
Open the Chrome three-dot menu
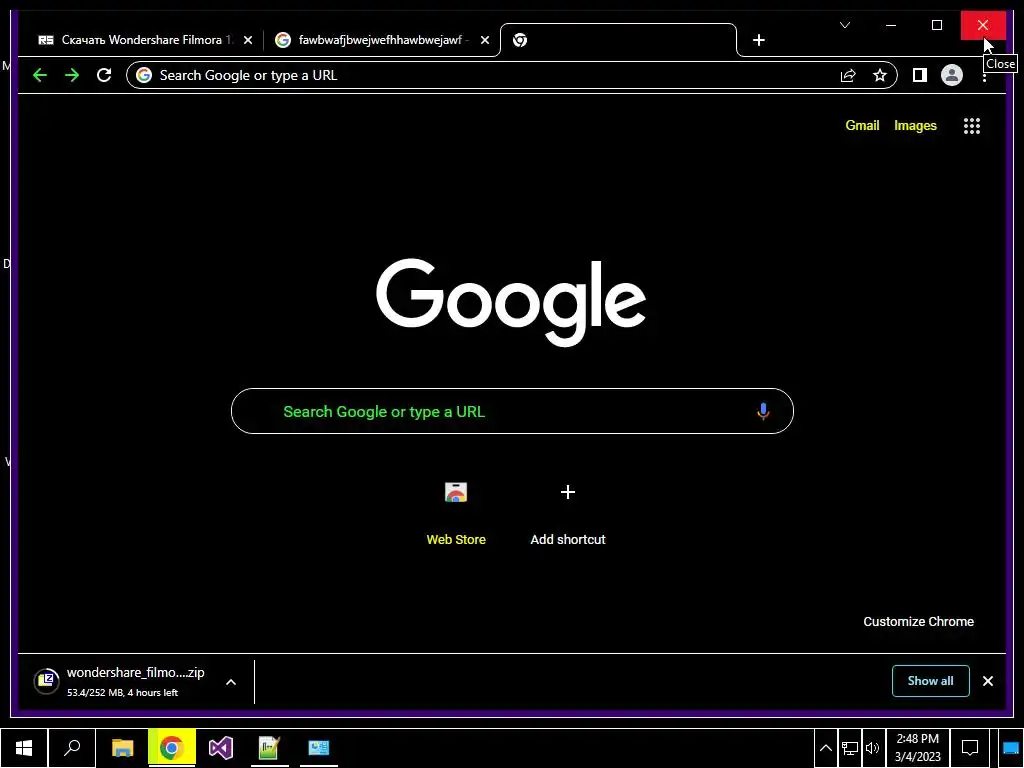(984, 77)
